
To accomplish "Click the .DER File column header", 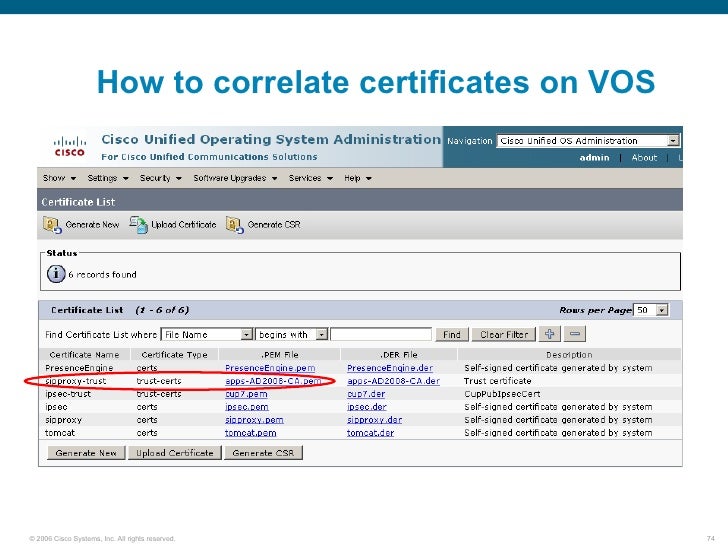I will 399,355.
